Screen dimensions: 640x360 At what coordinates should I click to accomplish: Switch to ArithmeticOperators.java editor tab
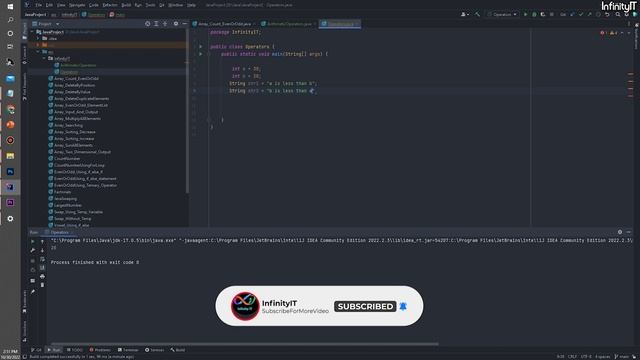(x=288, y=24)
